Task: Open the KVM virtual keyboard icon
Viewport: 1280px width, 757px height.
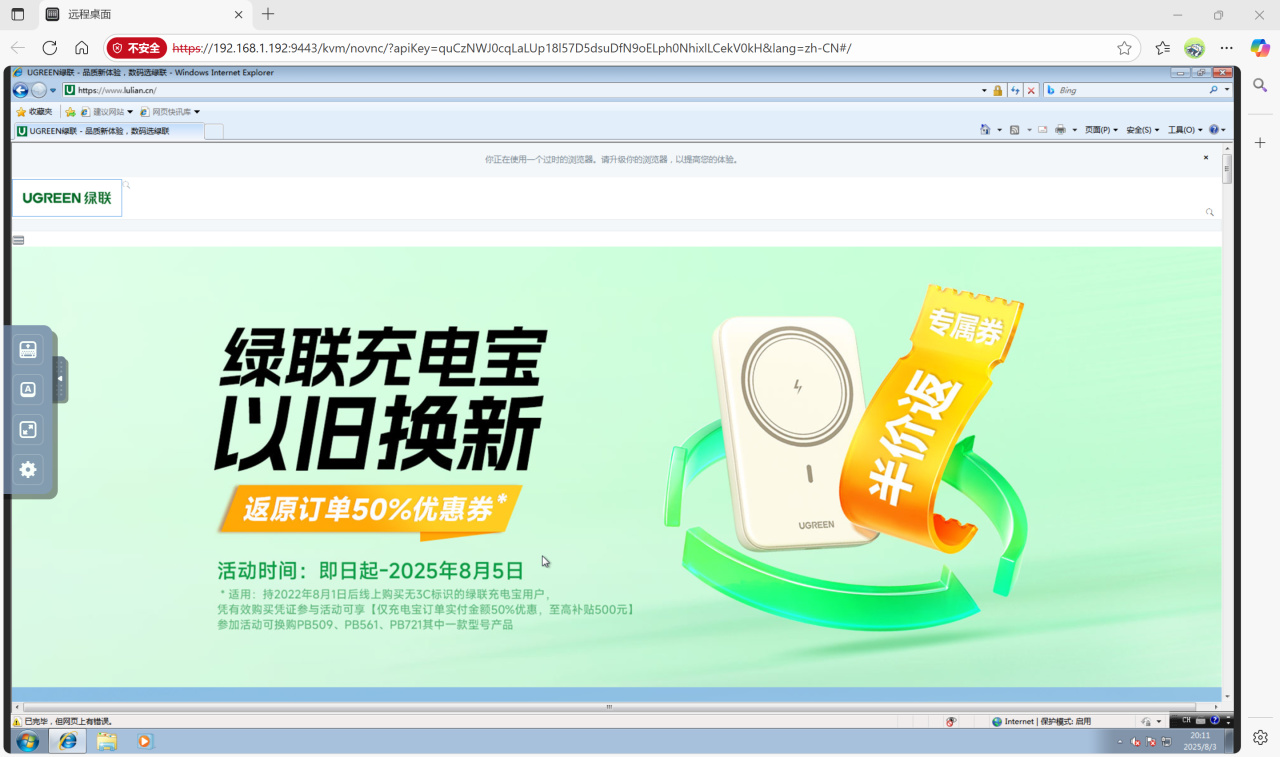Action: (x=28, y=350)
